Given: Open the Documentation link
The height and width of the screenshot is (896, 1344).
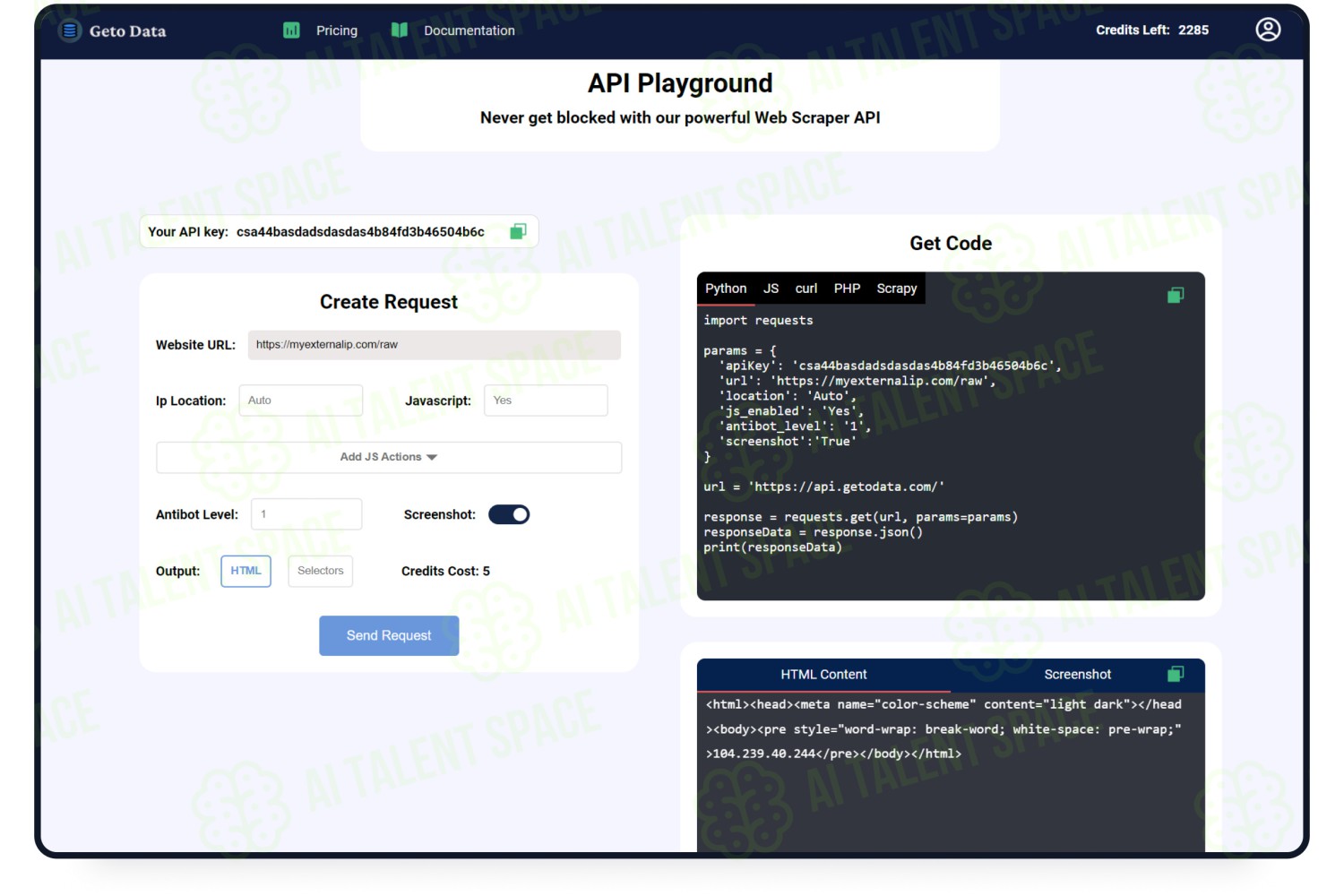Looking at the screenshot, I should coord(470,30).
